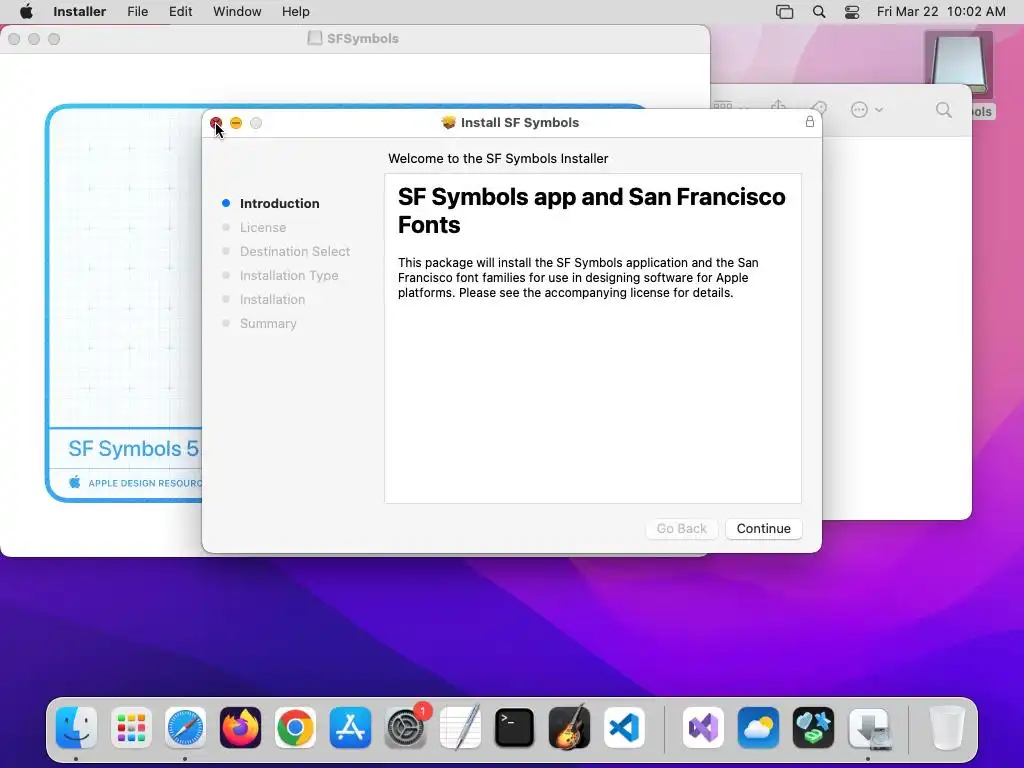Open Google Chrome from the Dock
This screenshot has width=1024, height=768.
[x=295, y=727]
